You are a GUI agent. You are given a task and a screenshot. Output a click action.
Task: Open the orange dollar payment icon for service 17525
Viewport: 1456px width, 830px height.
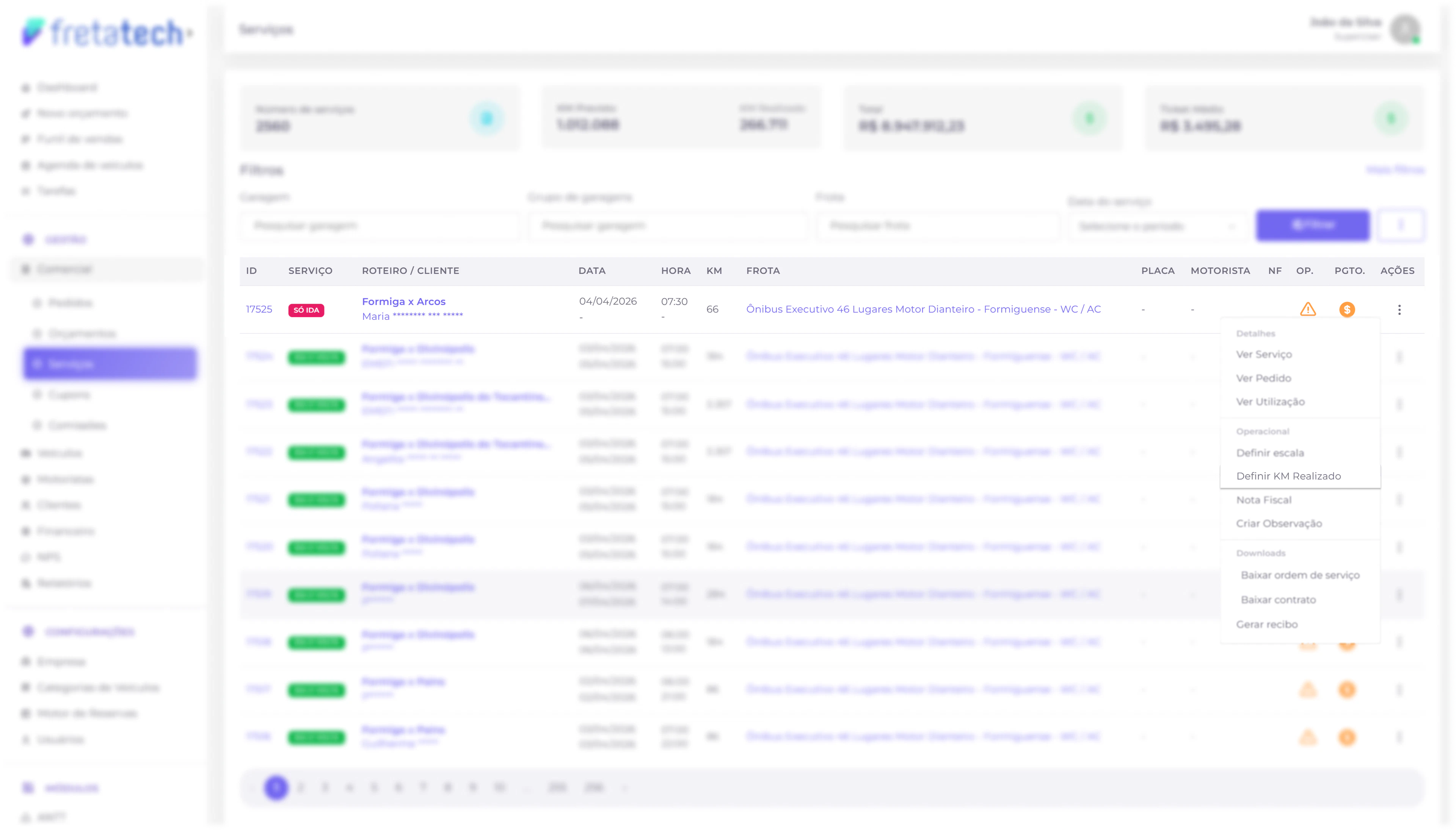[x=1348, y=310]
